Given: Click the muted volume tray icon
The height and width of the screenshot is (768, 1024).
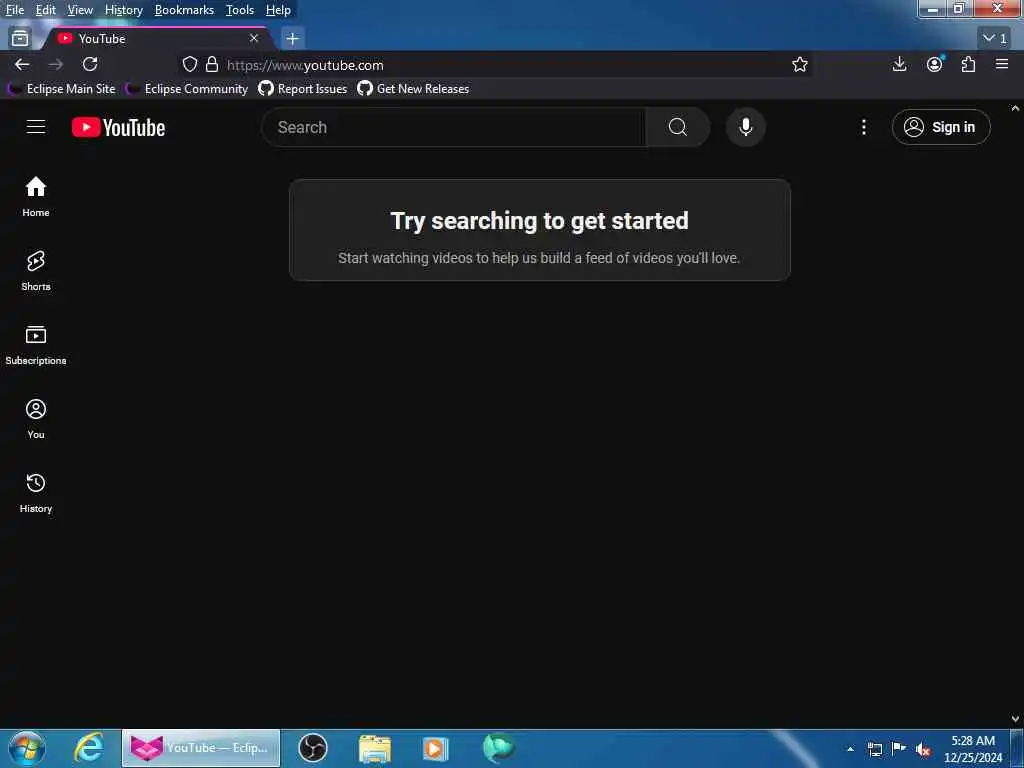Looking at the screenshot, I should pyautogui.click(x=923, y=749).
